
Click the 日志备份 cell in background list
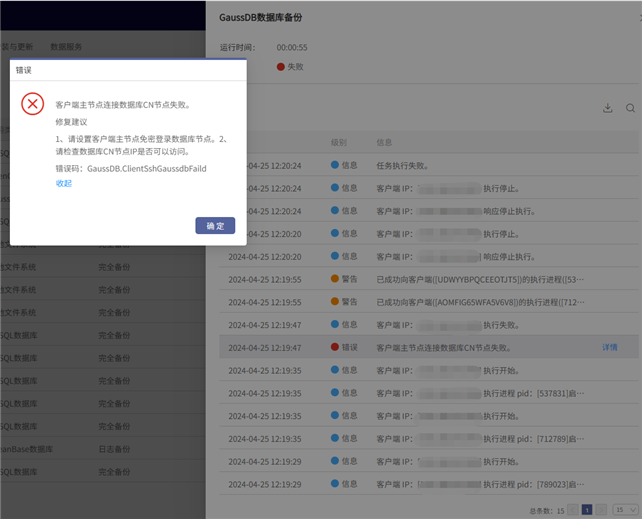114,449
